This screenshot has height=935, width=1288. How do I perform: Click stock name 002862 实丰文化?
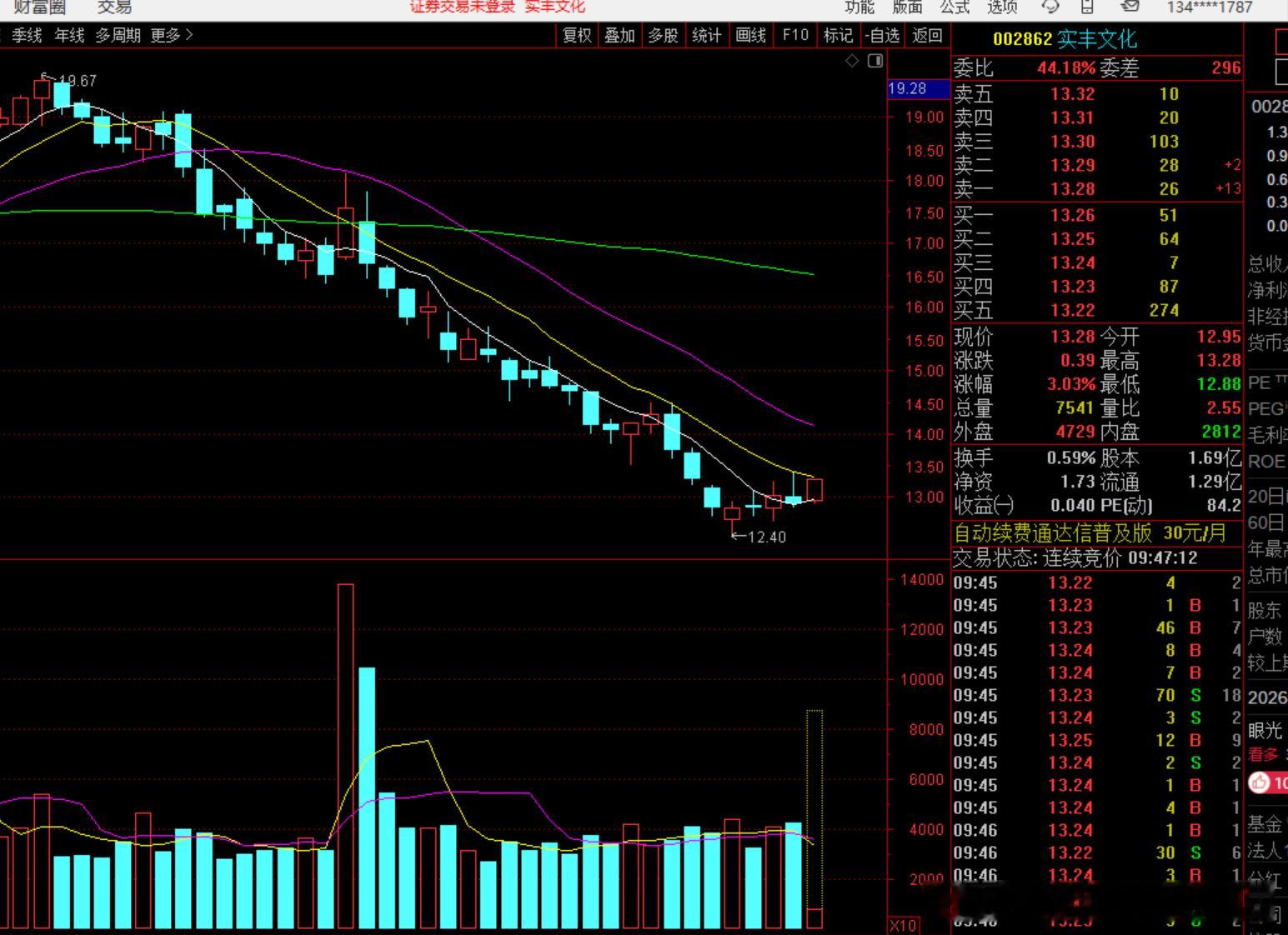click(1065, 39)
